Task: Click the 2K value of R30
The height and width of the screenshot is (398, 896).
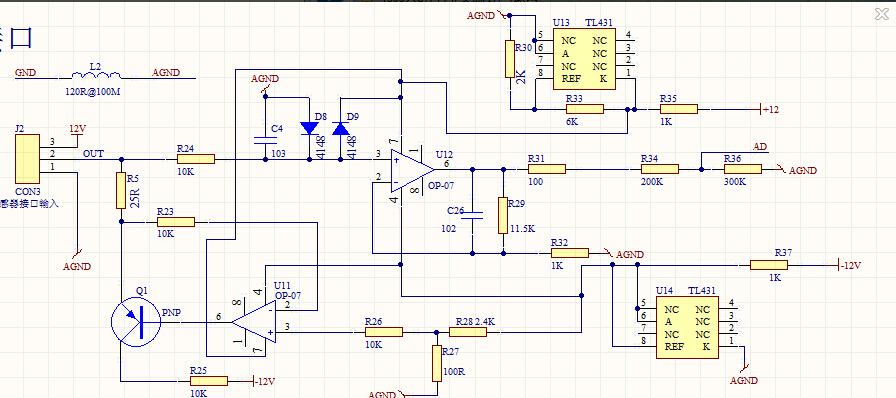Action: (x=521, y=78)
